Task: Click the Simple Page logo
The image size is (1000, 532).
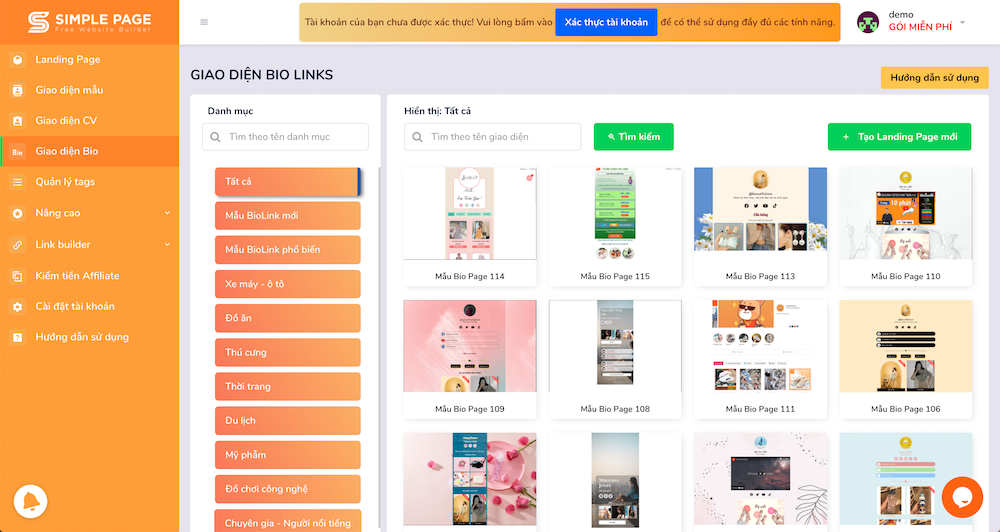Action: point(89,22)
